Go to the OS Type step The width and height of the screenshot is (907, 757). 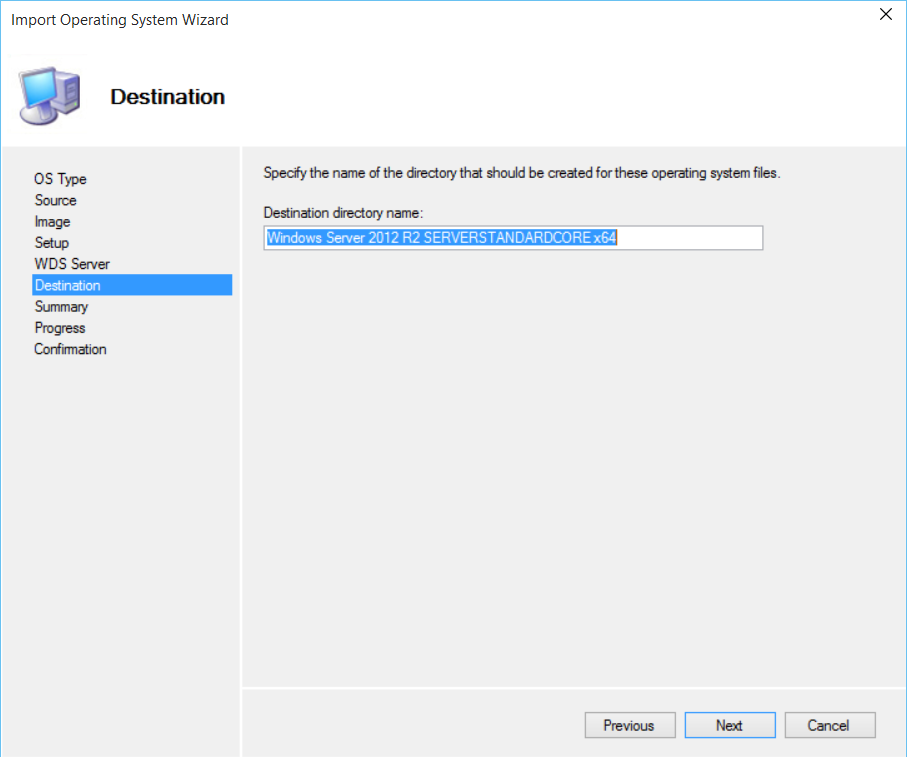click(x=60, y=179)
